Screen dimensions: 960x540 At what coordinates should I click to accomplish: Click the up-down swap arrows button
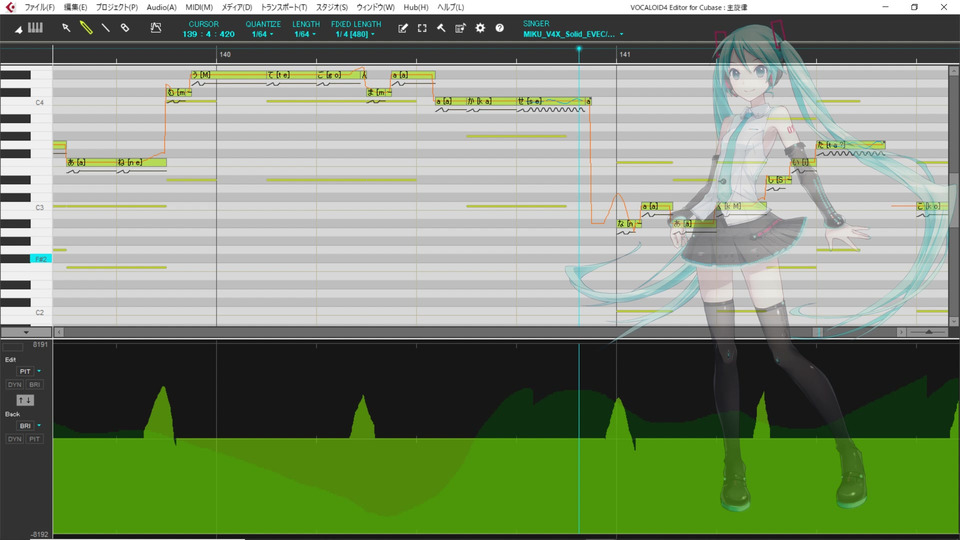pos(25,400)
